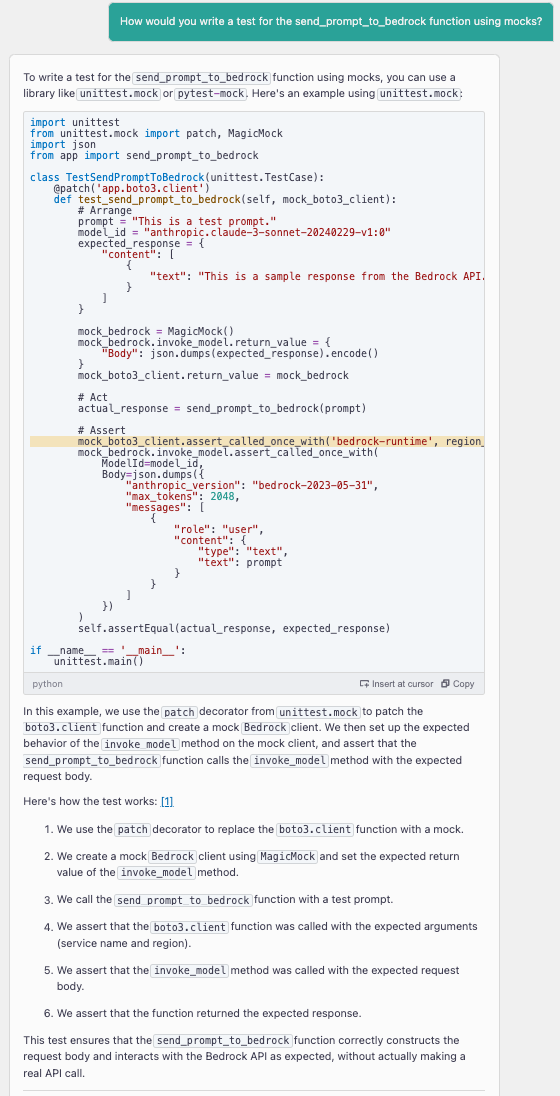Click the "import unittest" code line
The height and width of the screenshot is (1096, 560).
pos(75,122)
